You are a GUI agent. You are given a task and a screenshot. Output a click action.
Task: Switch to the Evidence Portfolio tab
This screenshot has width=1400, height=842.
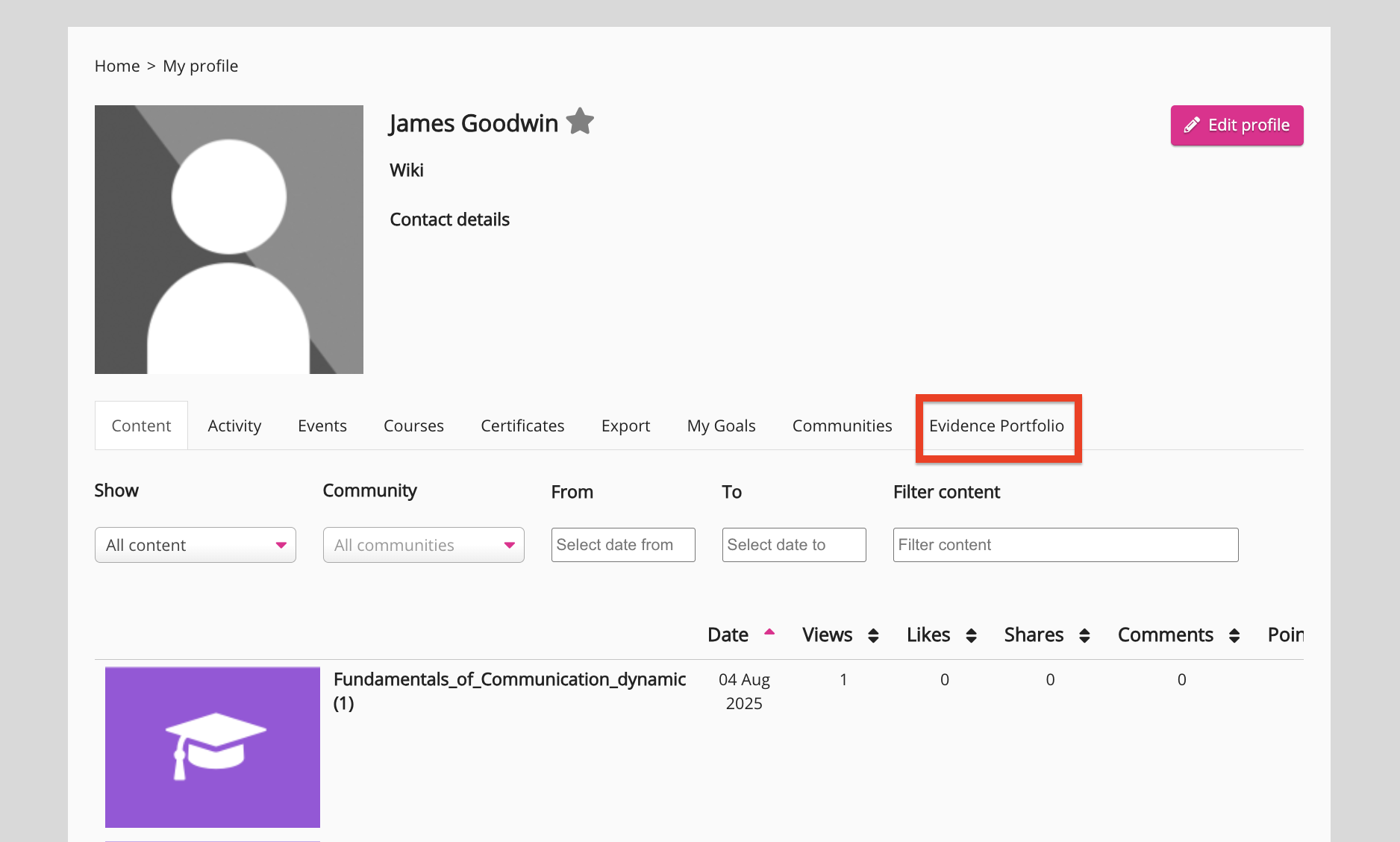pos(996,425)
